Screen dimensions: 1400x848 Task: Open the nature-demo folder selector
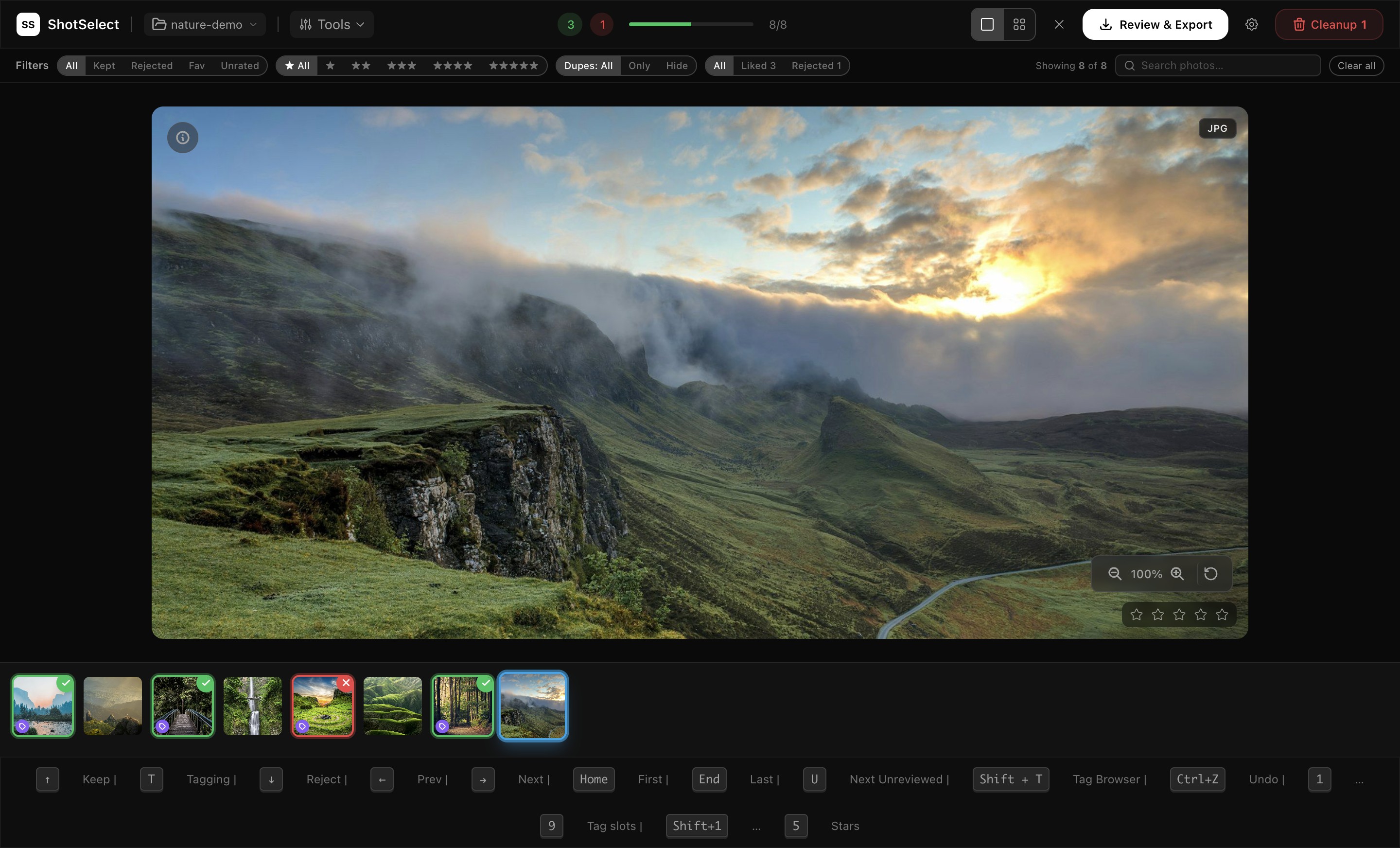pyautogui.click(x=204, y=24)
